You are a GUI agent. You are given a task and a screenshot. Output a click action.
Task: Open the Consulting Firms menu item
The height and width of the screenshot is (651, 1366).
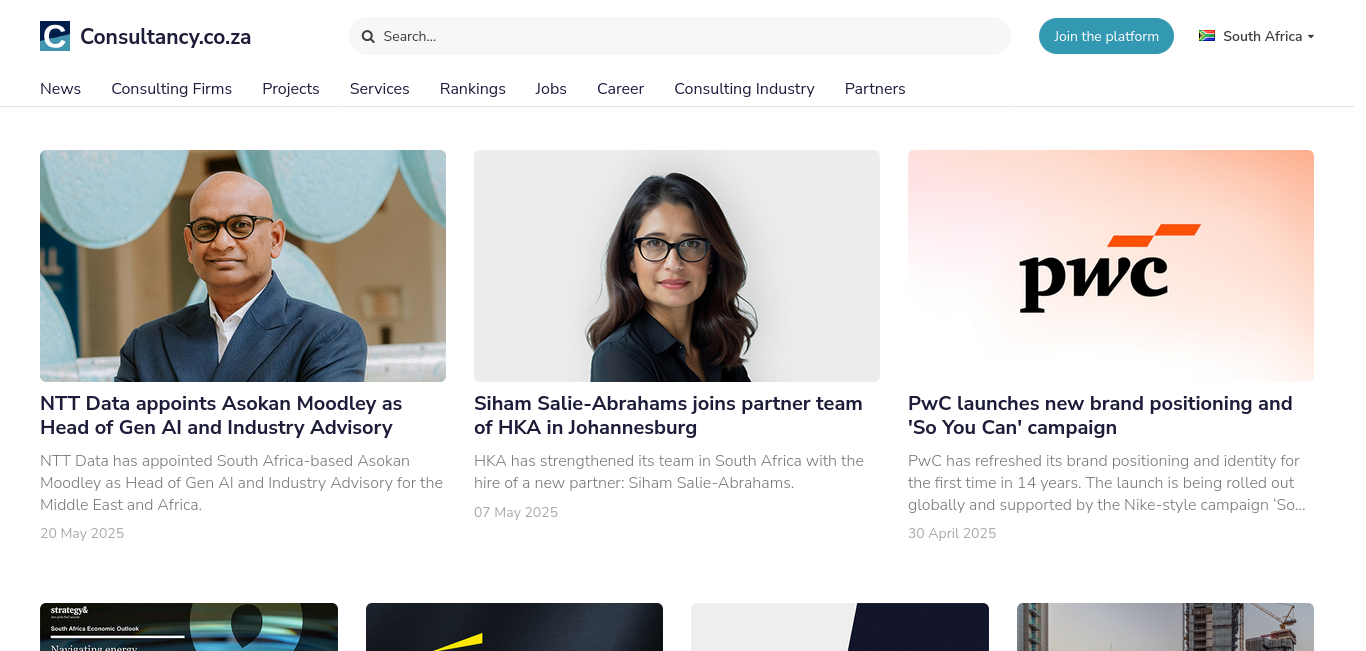(172, 89)
